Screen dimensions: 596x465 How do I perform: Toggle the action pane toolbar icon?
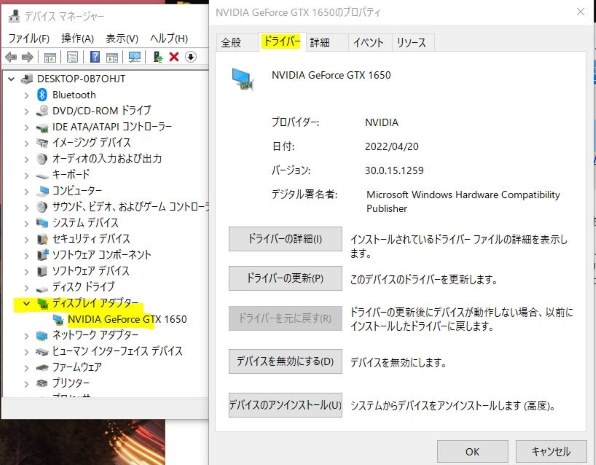tap(112, 57)
